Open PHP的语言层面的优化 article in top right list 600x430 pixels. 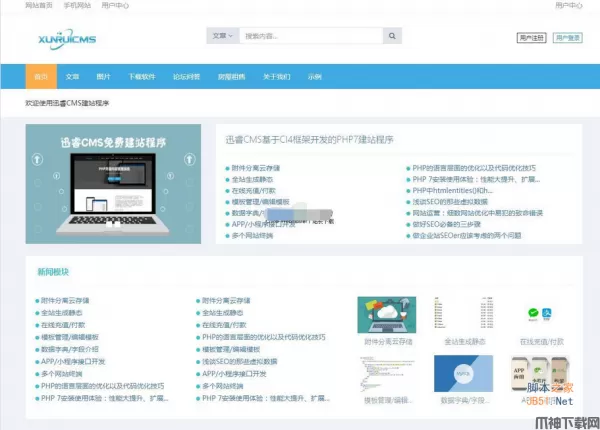[x=474, y=168]
